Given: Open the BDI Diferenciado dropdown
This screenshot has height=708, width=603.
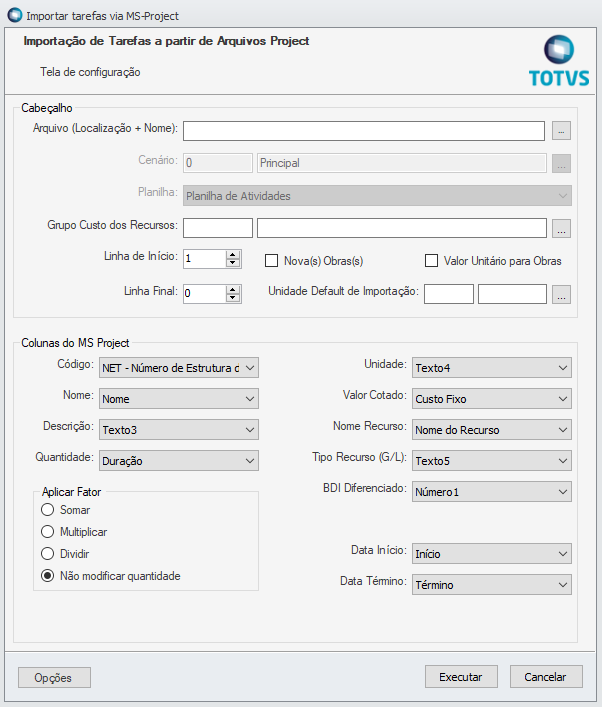Looking at the screenshot, I should (x=491, y=492).
